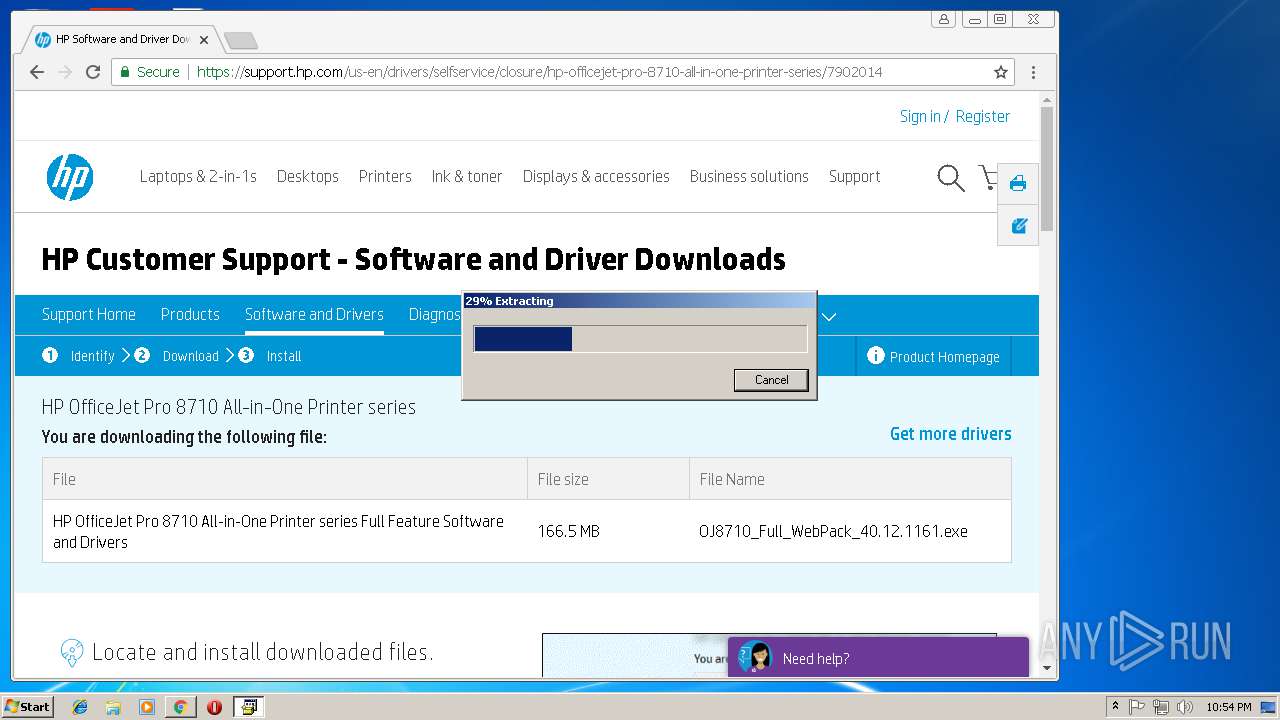Select the HP Software and Driver browser tab

point(121,39)
